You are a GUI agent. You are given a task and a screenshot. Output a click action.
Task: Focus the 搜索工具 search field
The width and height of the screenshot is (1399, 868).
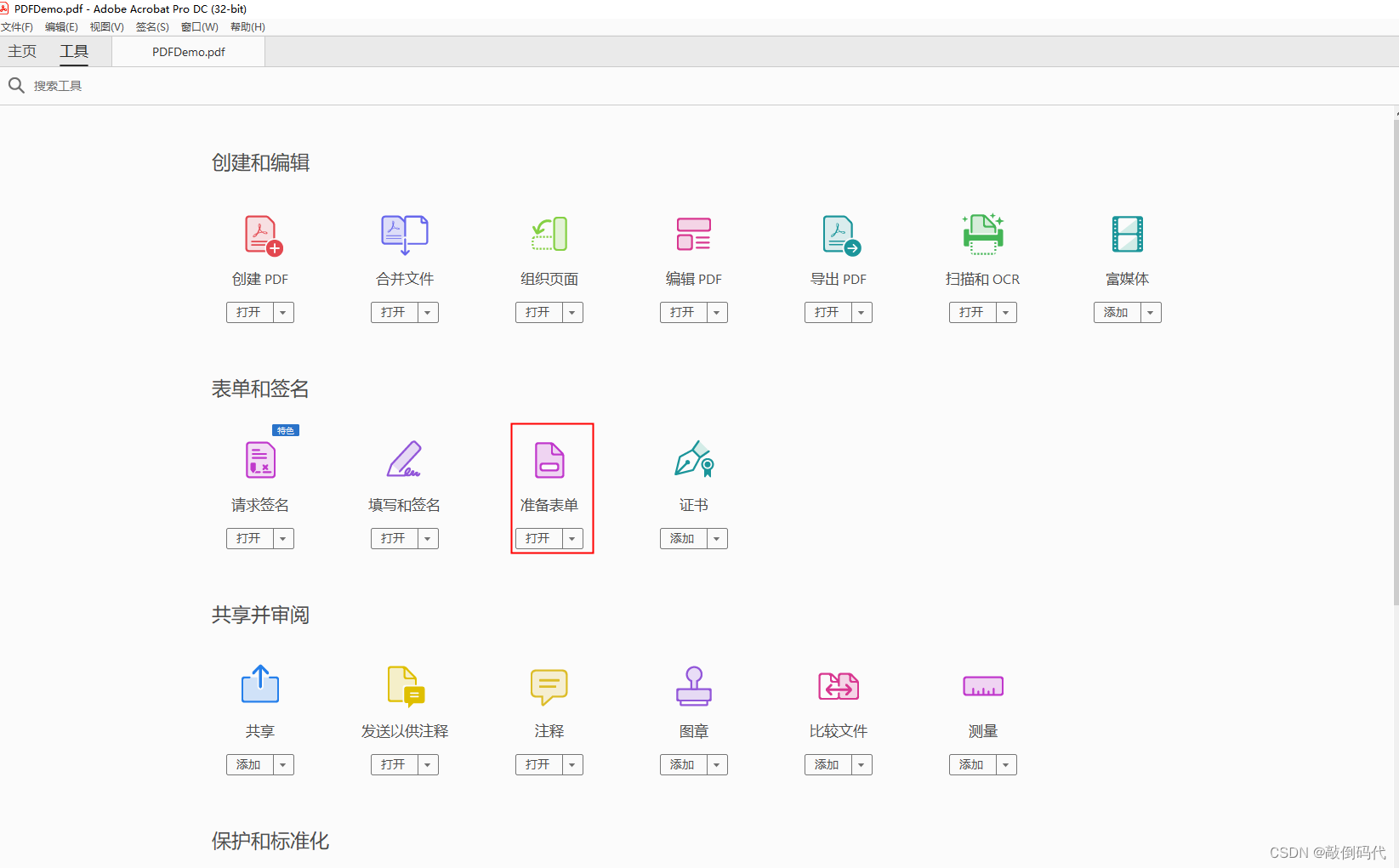(x=58, y=86)
